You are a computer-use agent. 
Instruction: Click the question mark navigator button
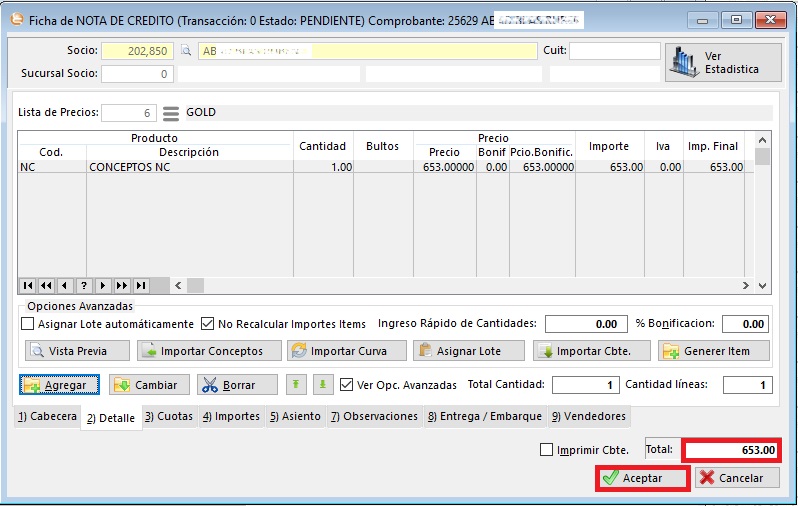84,286
